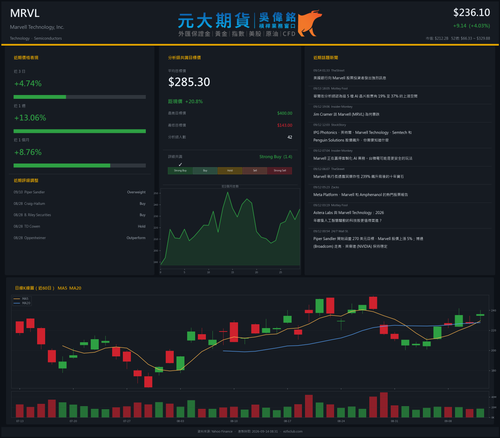
Task: Click the +20.8% upside value
Action: [x=194, y=101]
